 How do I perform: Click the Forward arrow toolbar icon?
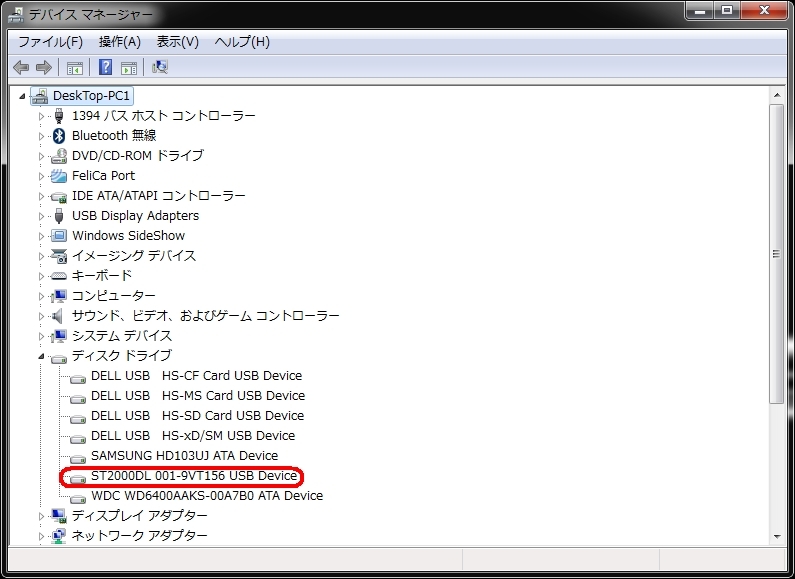point(44,67)
